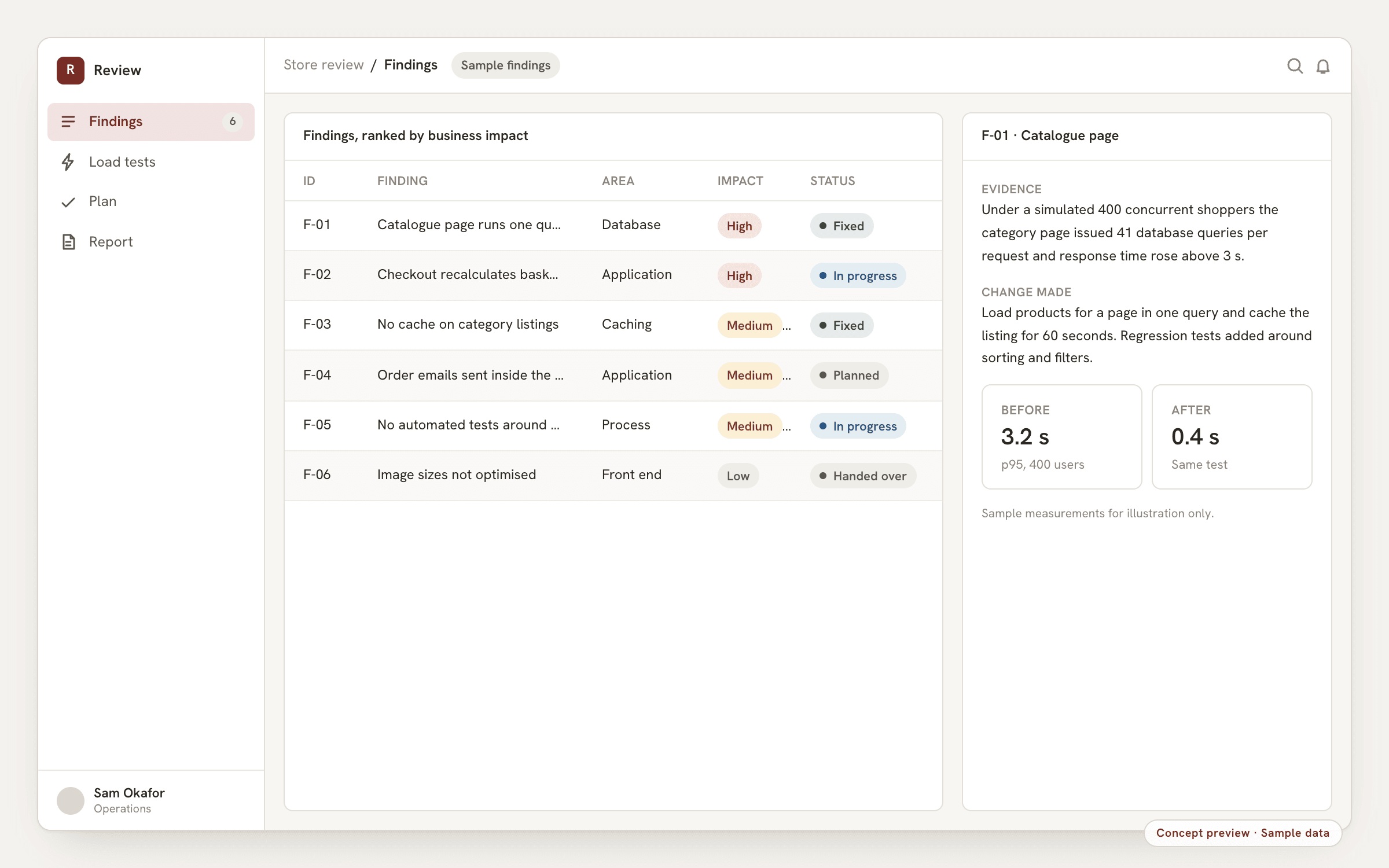
Task: Click the BEFORE 3.2 s metric card
Action: click(1061, 437)
